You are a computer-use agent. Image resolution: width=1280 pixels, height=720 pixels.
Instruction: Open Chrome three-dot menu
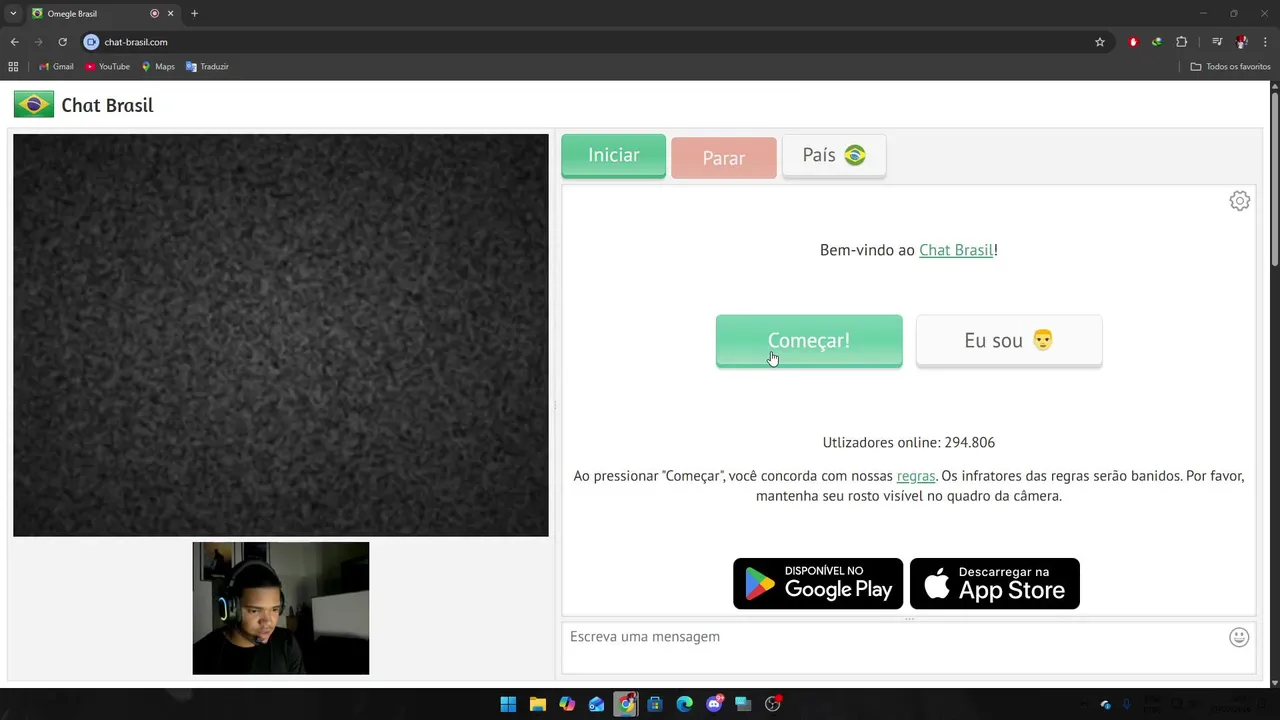coord(1266,42)
